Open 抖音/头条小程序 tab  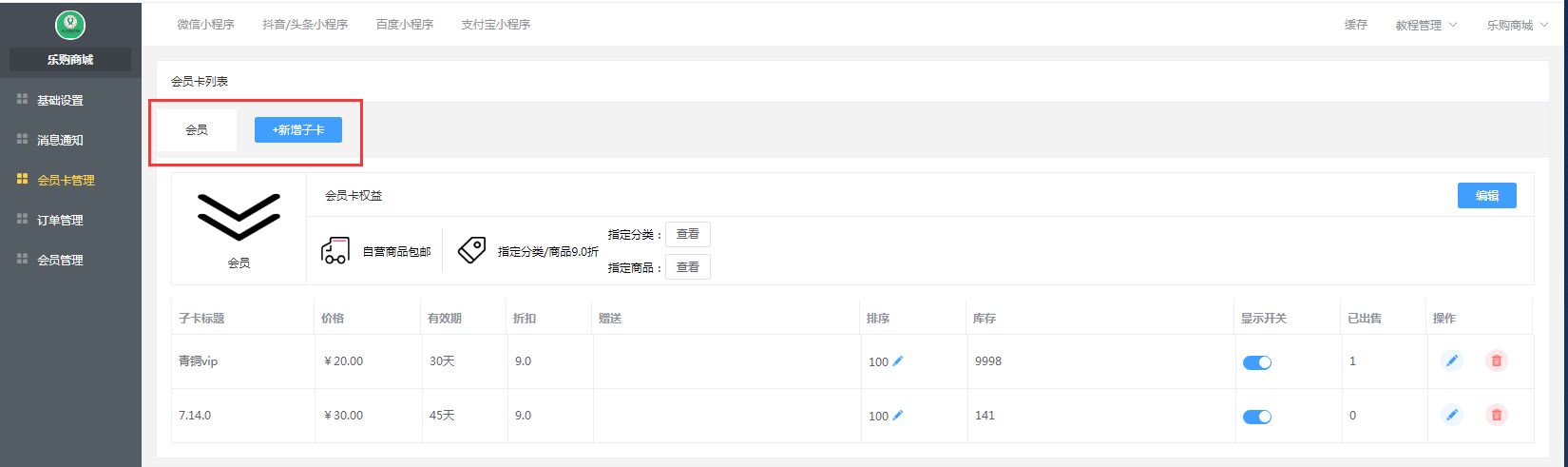305,25
